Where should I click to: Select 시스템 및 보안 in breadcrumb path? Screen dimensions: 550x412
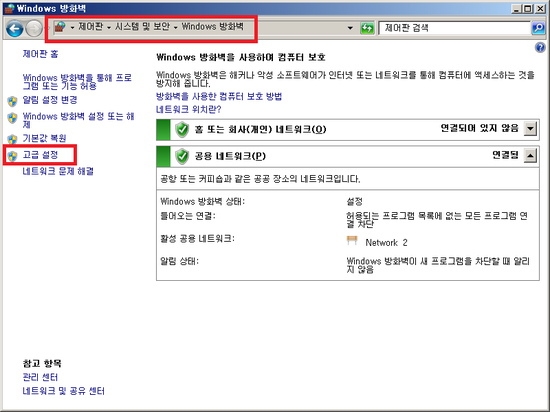coord(142,26)
